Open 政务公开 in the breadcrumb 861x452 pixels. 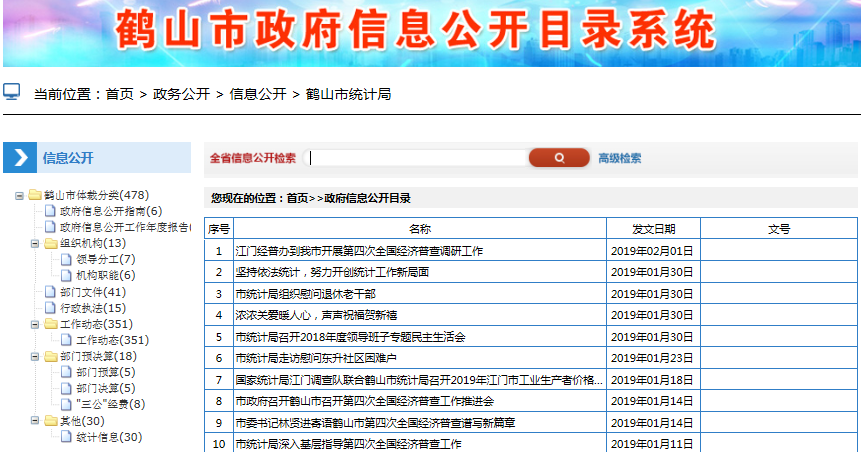(x=181, y=94)
